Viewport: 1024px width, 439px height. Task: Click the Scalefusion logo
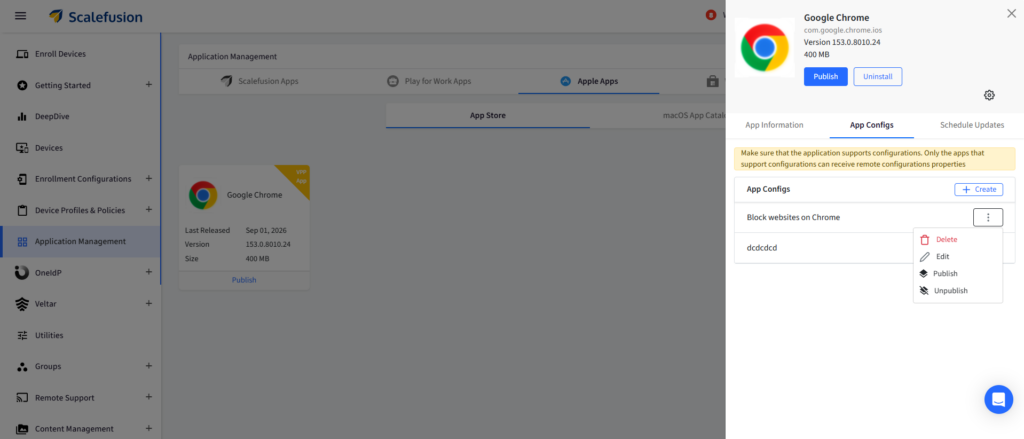96,16
